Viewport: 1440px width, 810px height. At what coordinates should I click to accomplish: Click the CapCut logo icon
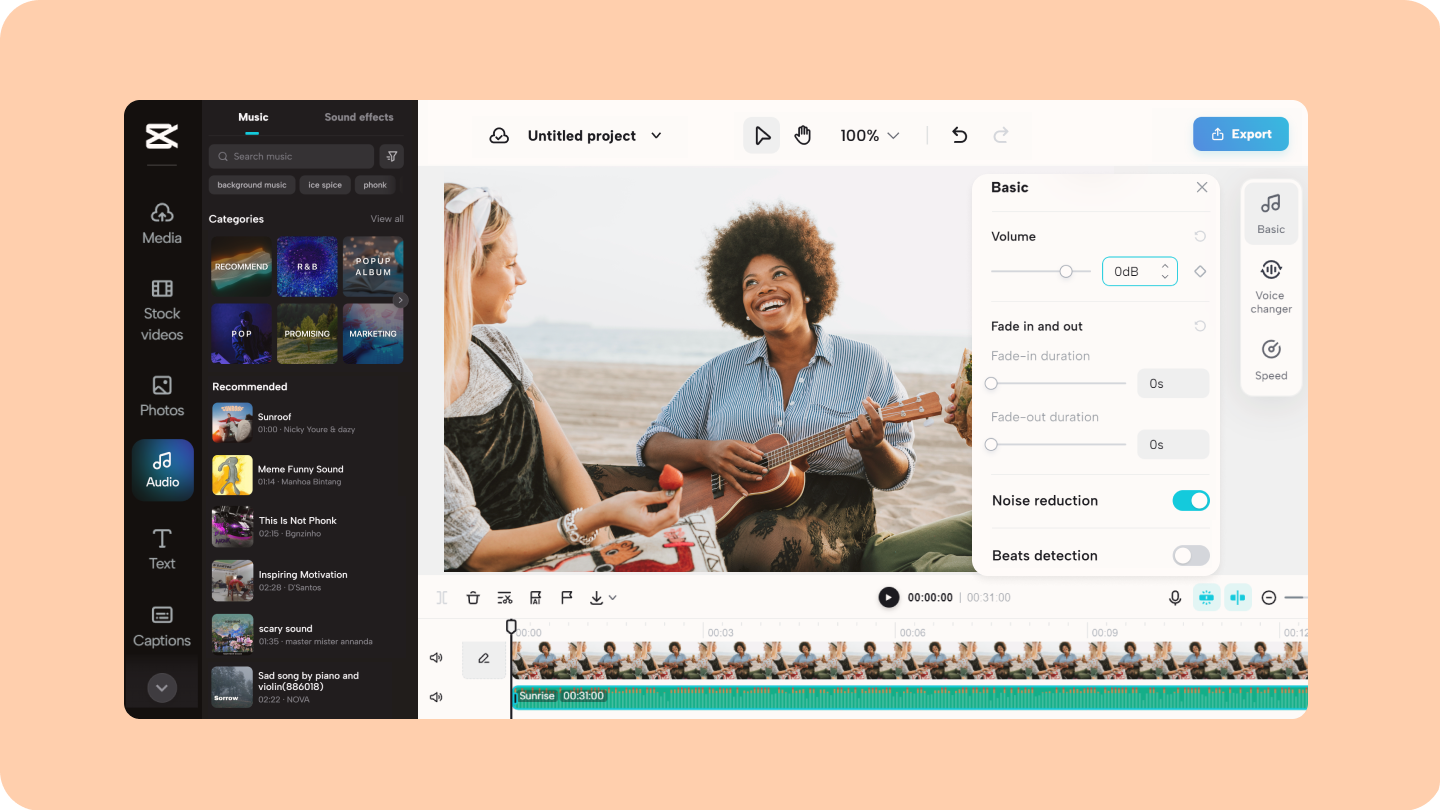point(162,136)
